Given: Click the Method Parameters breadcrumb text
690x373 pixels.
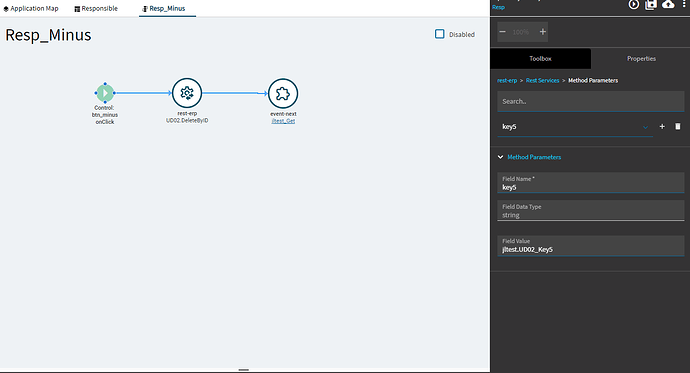Looking at the screenshot, I should 593,80.
